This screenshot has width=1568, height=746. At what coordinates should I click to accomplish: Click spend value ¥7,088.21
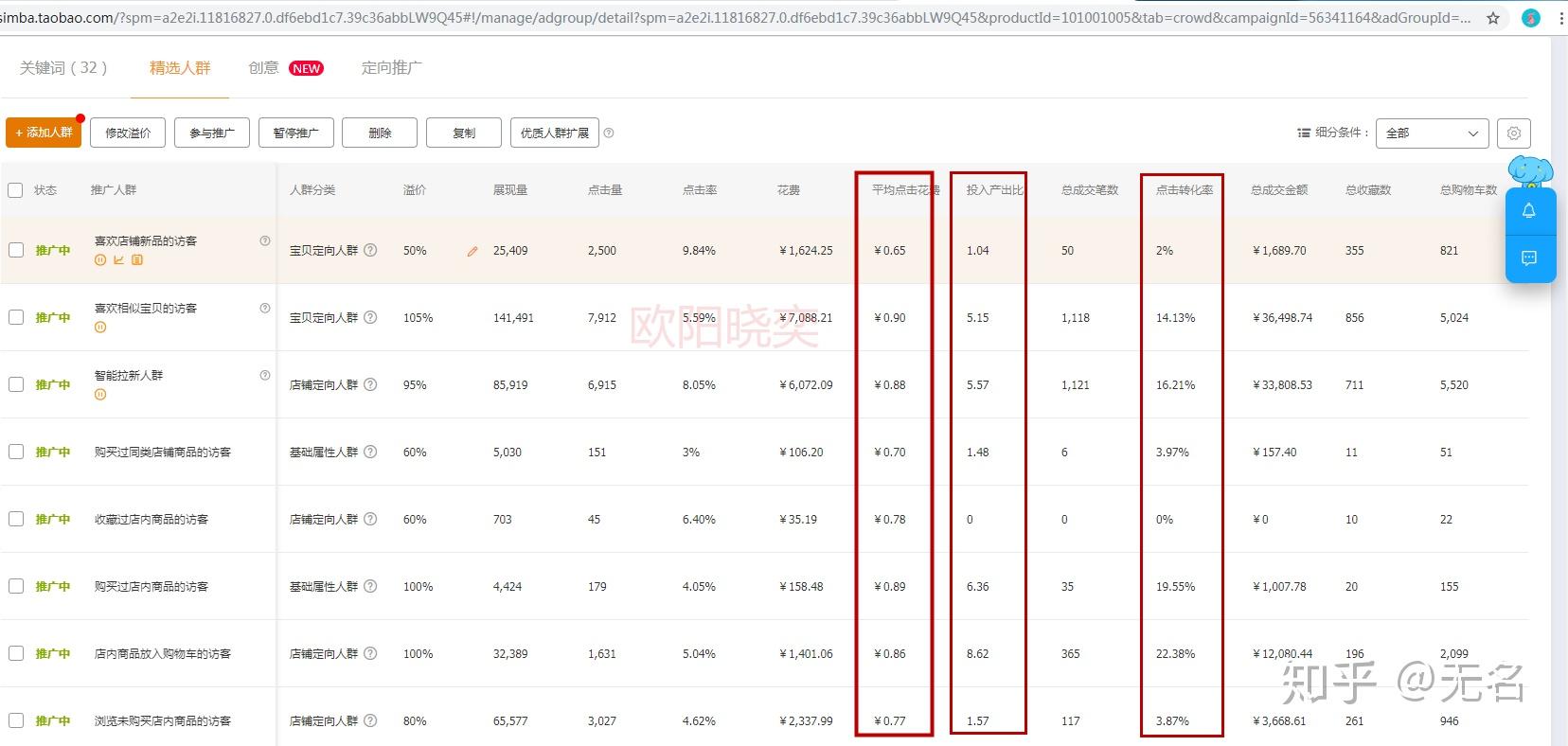coord(806,317)
